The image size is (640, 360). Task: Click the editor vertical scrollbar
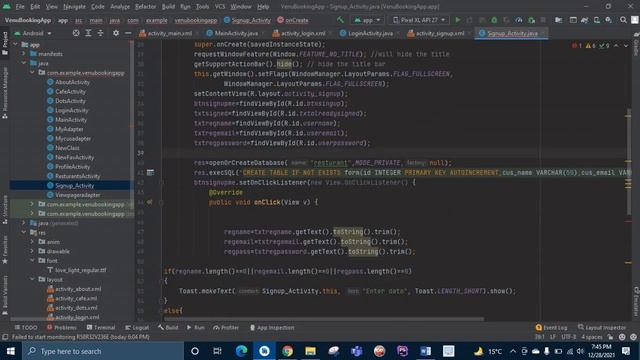(x=628, y=161)
